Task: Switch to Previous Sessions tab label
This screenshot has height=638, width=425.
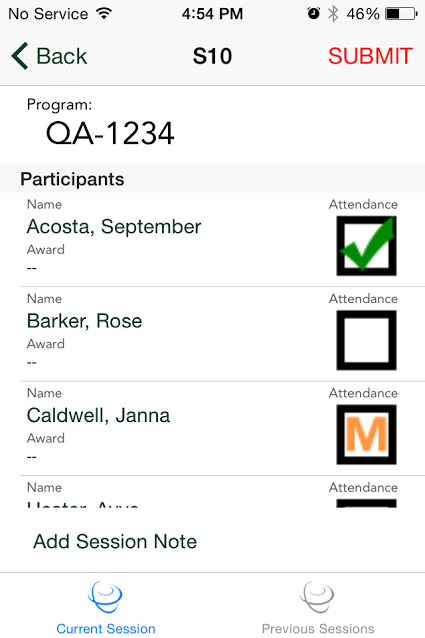Action: [318, 629]
